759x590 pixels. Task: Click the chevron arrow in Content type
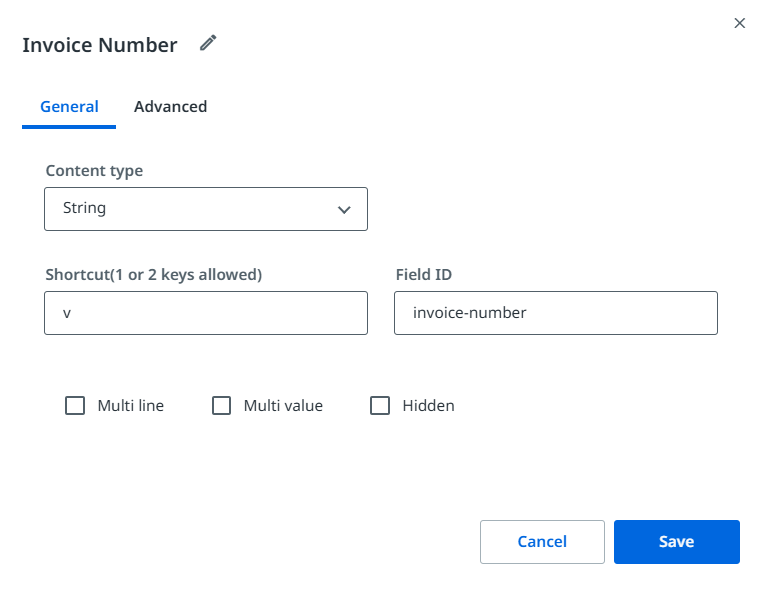tap(344, 210)
